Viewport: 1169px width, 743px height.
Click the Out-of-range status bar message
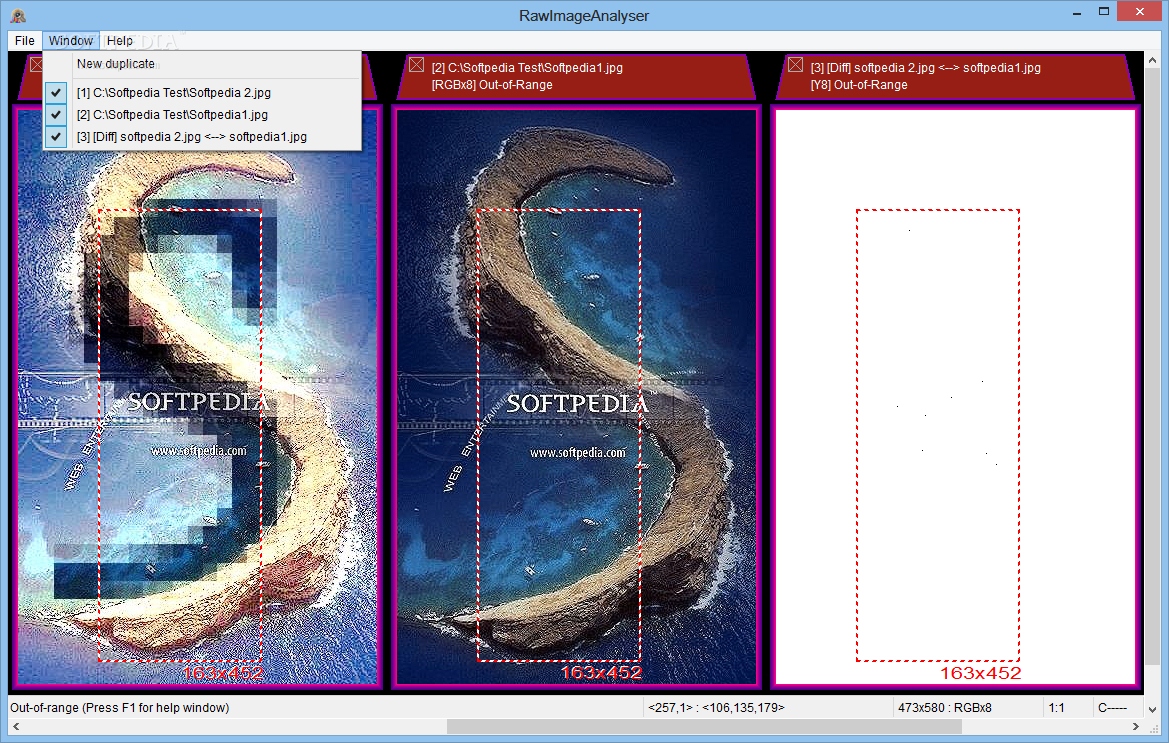tap(119, 708)
